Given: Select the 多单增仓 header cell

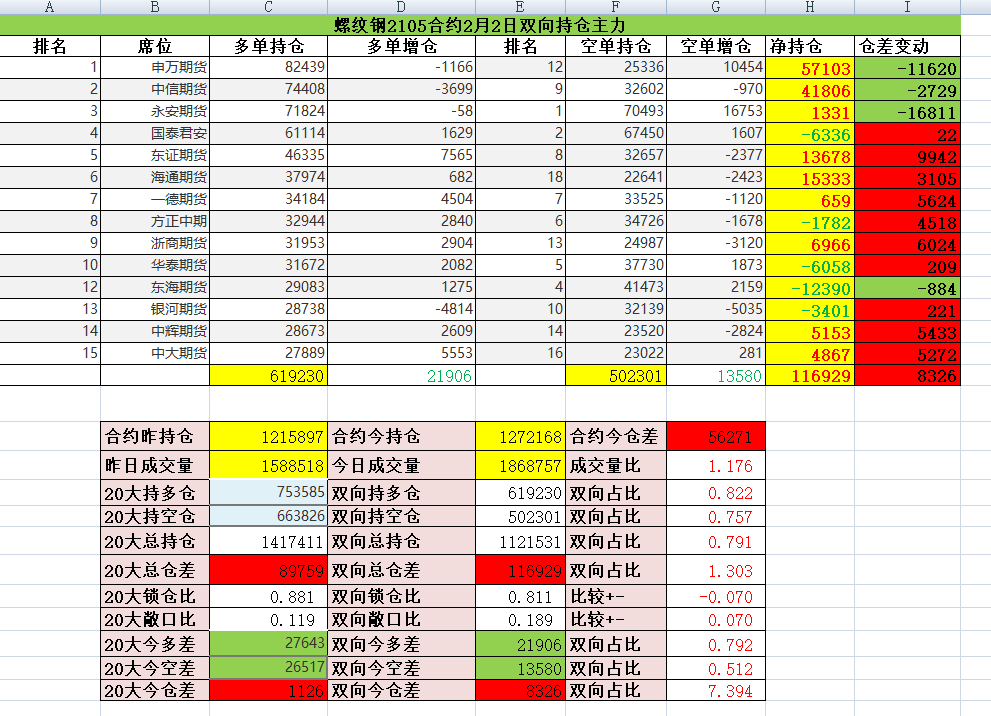Looking at the screenshot, I should (401, 46).
